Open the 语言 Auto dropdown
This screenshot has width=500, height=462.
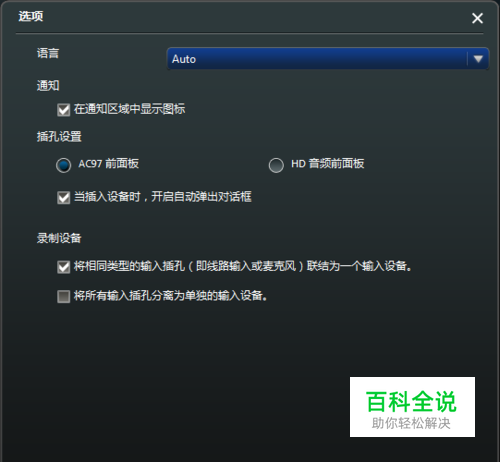coord(328,59)
